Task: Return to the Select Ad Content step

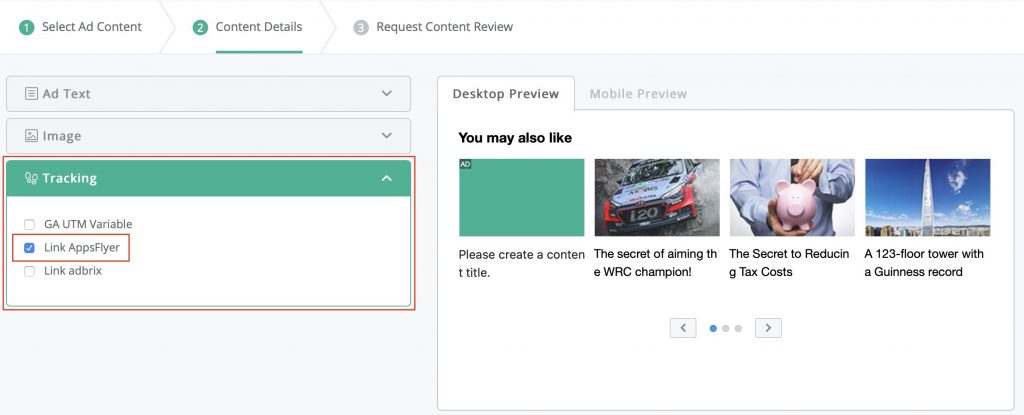Action: coord(91,27)
